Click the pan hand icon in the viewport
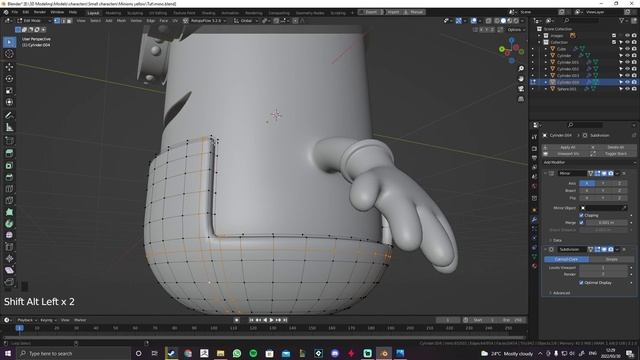This screenshot has width=640, height=360. click(521, 78)
